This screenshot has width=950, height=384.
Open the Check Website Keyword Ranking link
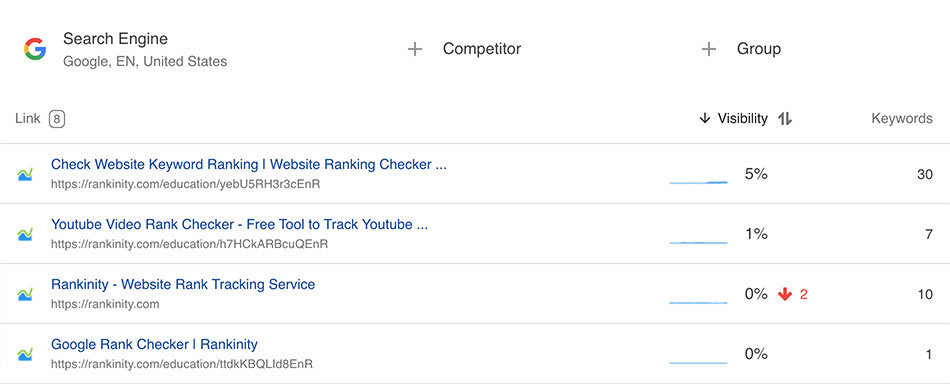pos(249,164)
